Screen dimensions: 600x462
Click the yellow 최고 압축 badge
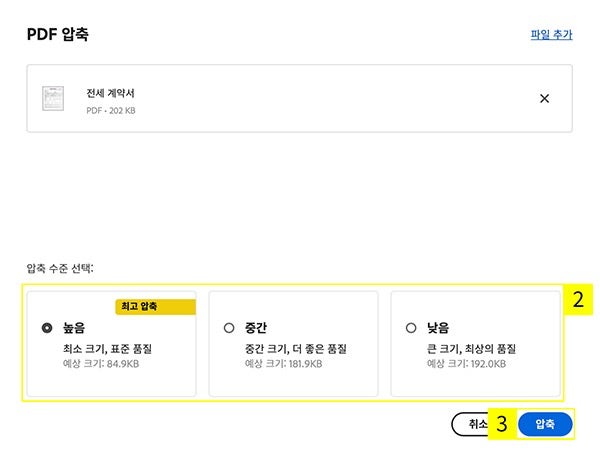pos(155,306)
